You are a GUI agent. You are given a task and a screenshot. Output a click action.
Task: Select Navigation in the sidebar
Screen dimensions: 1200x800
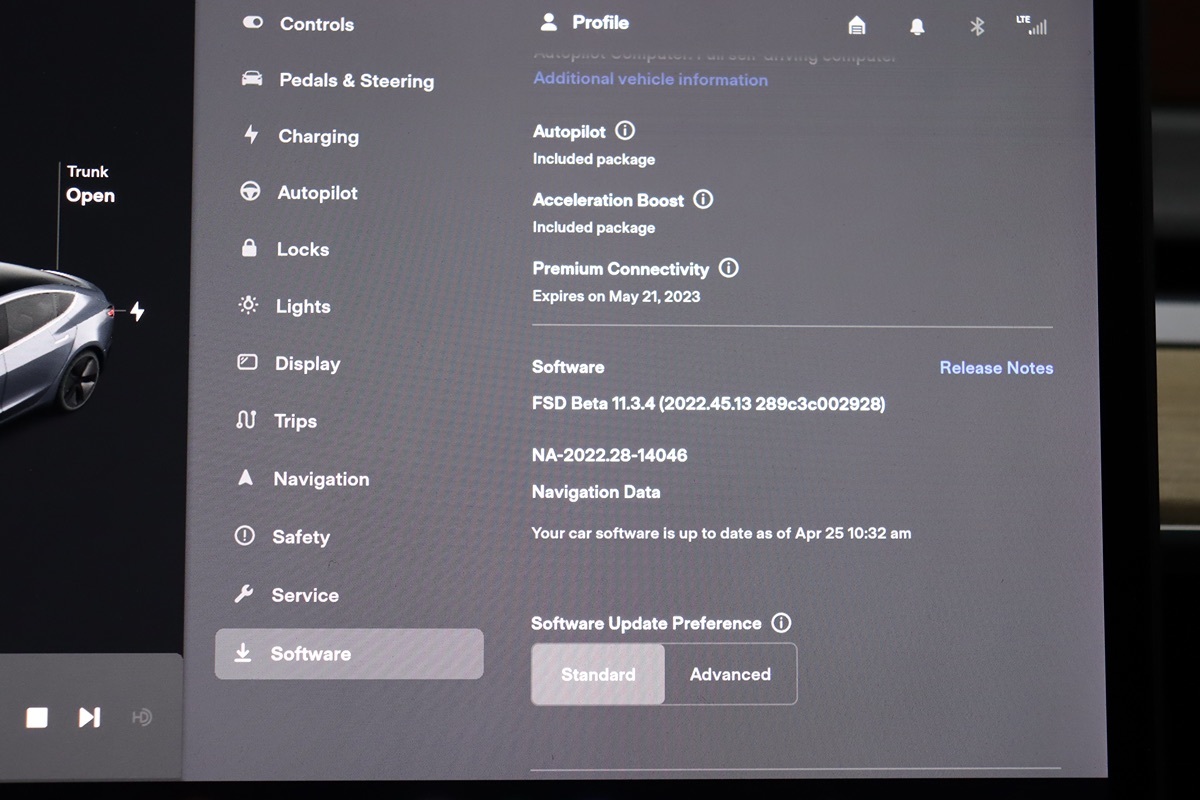[320, 479]
